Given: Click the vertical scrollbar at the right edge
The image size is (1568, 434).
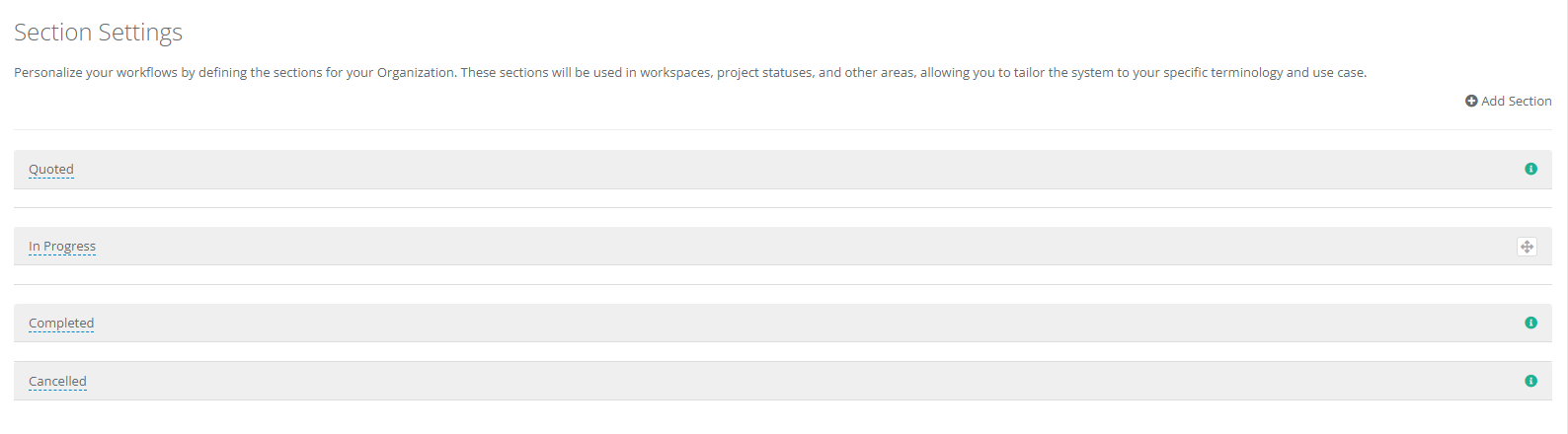Looking at the screenshot, I should (1564, 217).
